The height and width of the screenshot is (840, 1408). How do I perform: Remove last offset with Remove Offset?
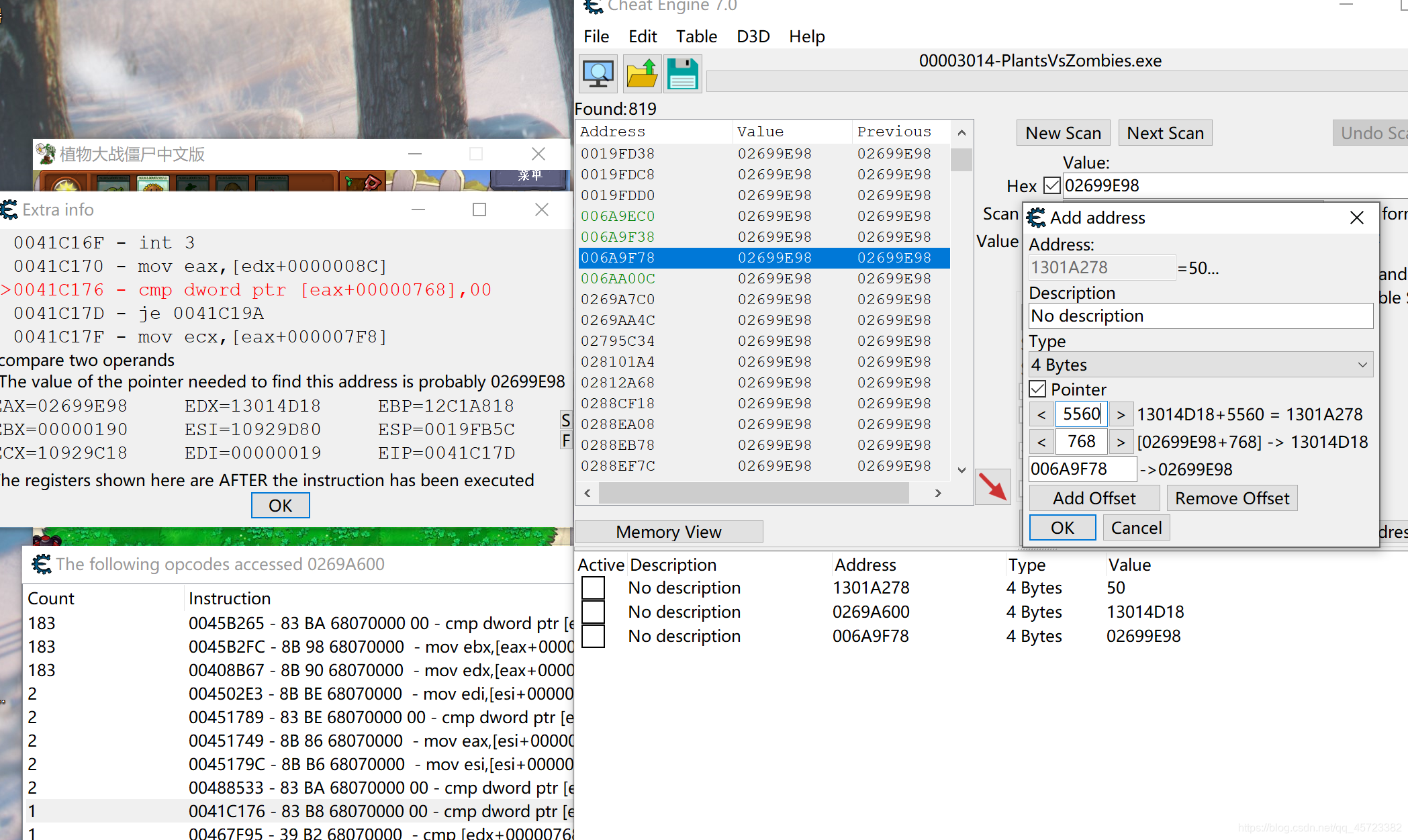tap(1231, 497)
